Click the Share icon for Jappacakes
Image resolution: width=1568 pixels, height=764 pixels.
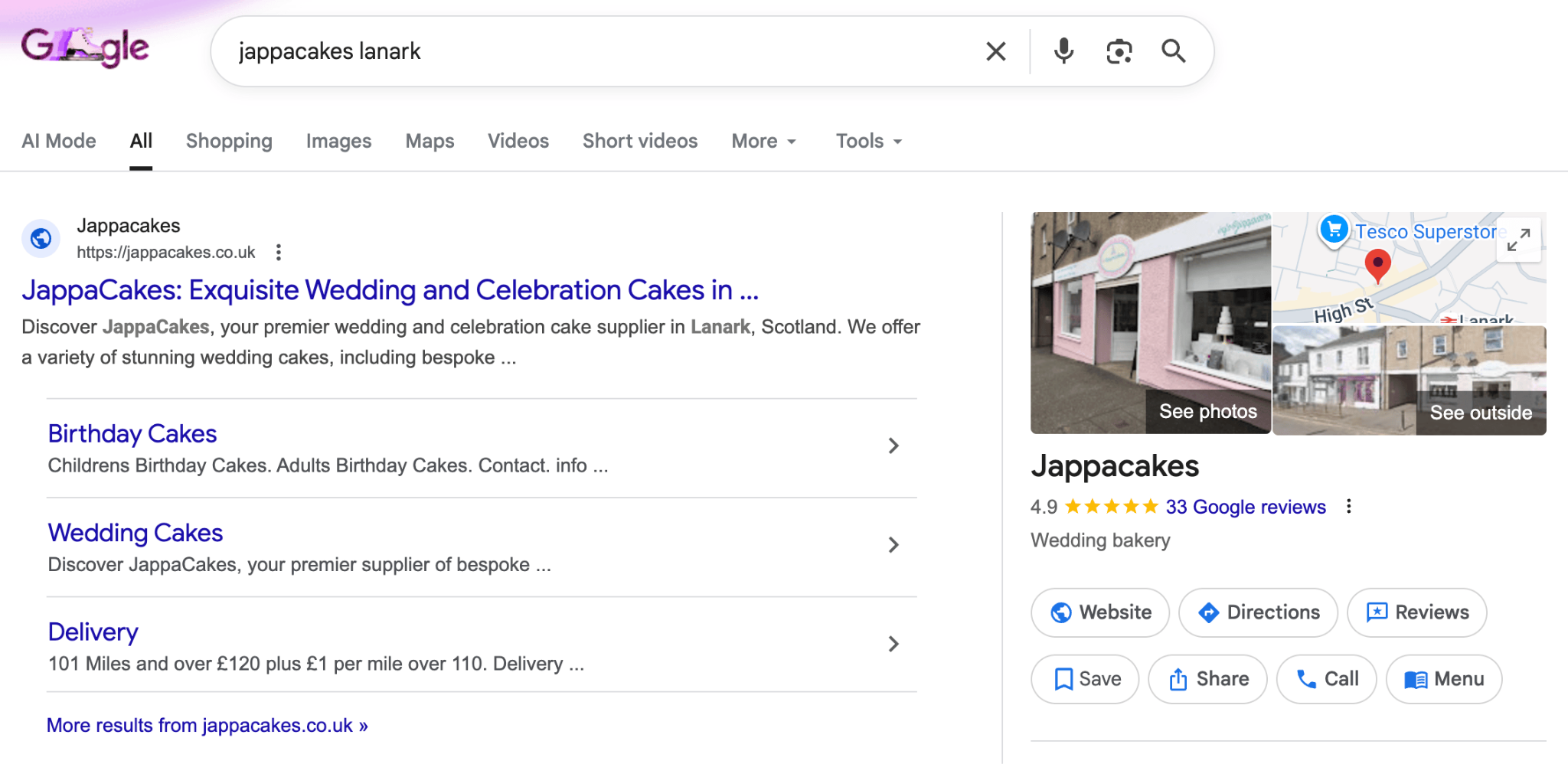click(1177, 678)
